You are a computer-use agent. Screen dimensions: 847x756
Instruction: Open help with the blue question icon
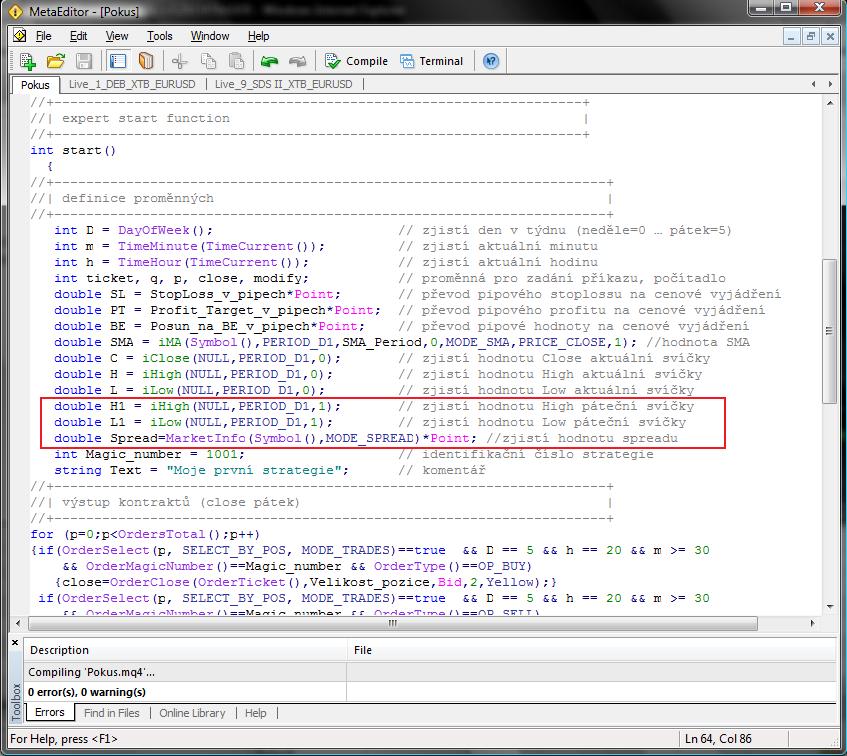(x=490, y=61)
